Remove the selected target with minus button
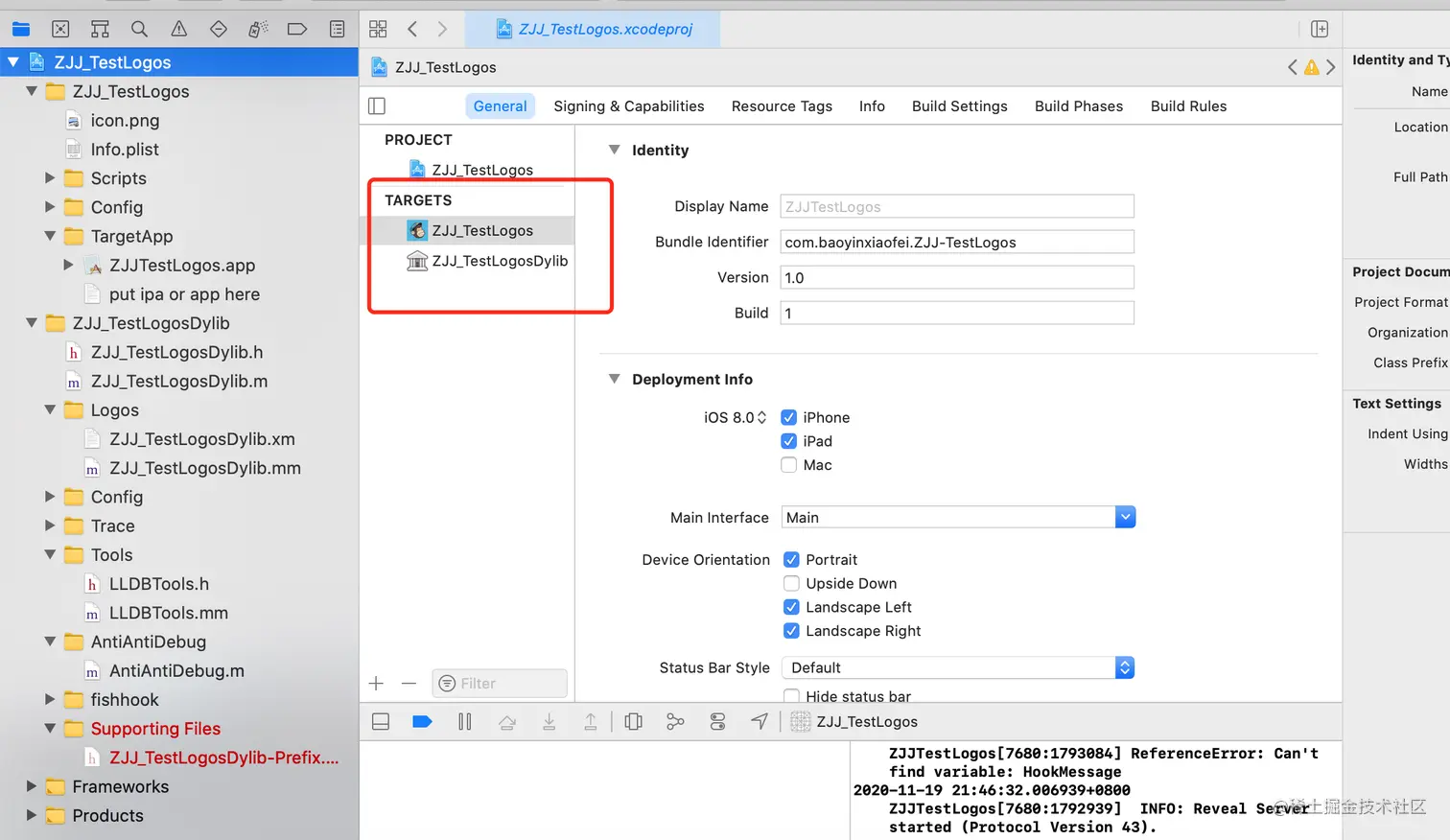The width and height of the screenshot is (1450, 840). [x=409, y=684]
